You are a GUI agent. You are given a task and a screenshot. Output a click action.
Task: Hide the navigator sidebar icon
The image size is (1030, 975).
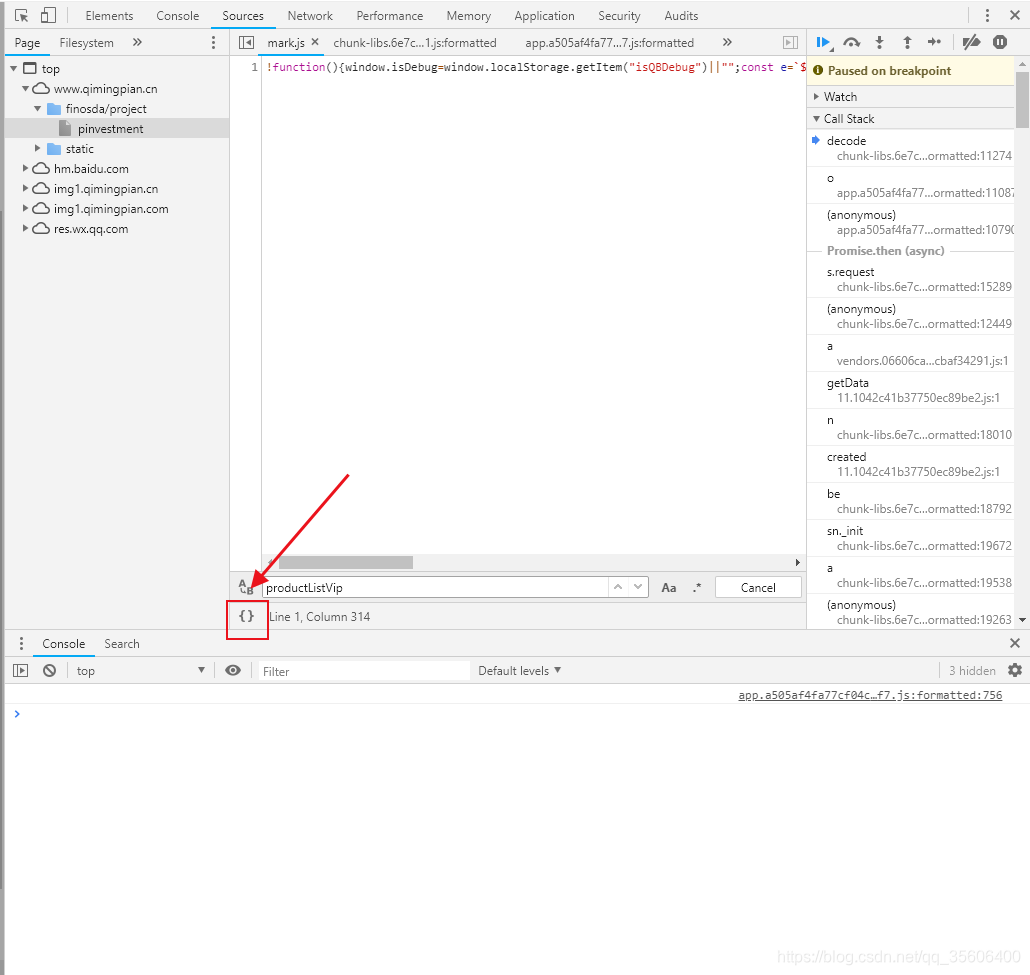246,43
